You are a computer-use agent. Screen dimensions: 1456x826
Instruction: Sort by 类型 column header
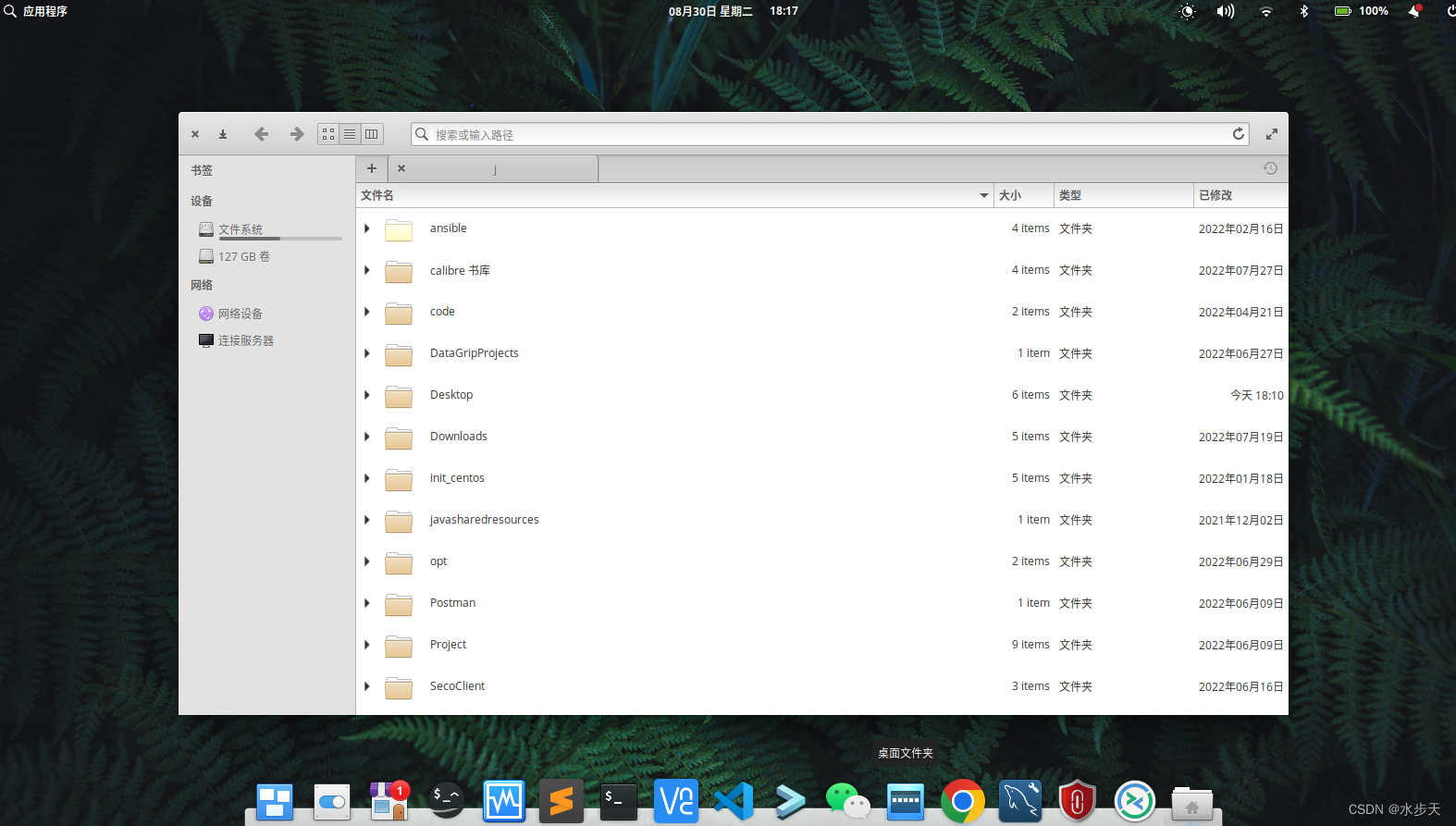tap(1124, 195)
